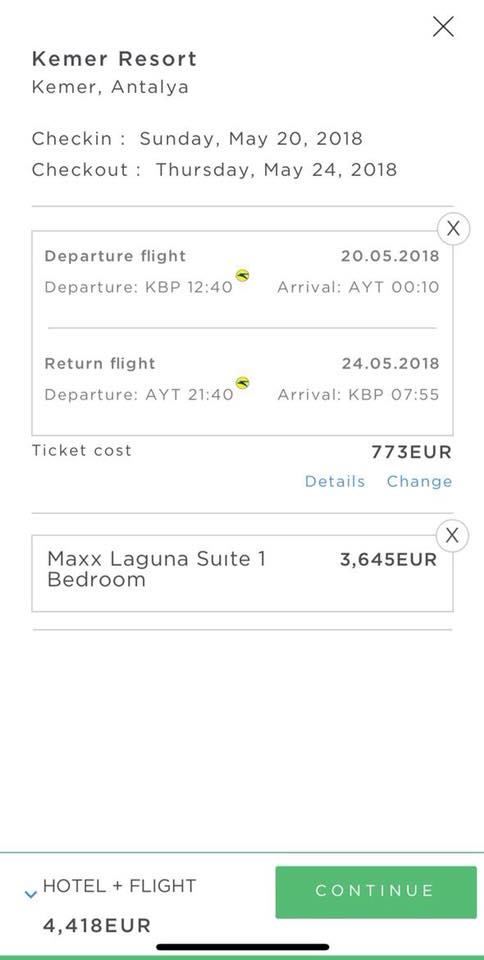Tap the Checkin date Sunday, May 20, 2018
The height and width of the screenshot is (960, 484).
pyautogui.click(x=251, y=138)
